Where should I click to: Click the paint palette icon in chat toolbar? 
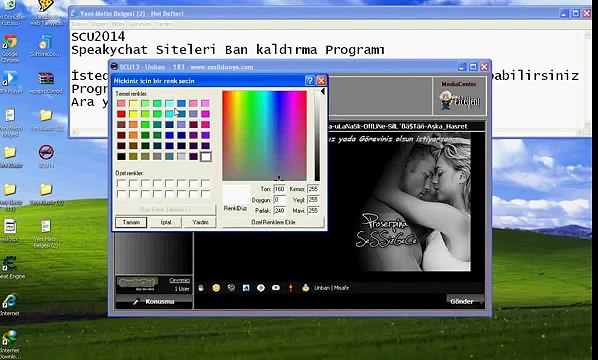(x=231, y=288)
